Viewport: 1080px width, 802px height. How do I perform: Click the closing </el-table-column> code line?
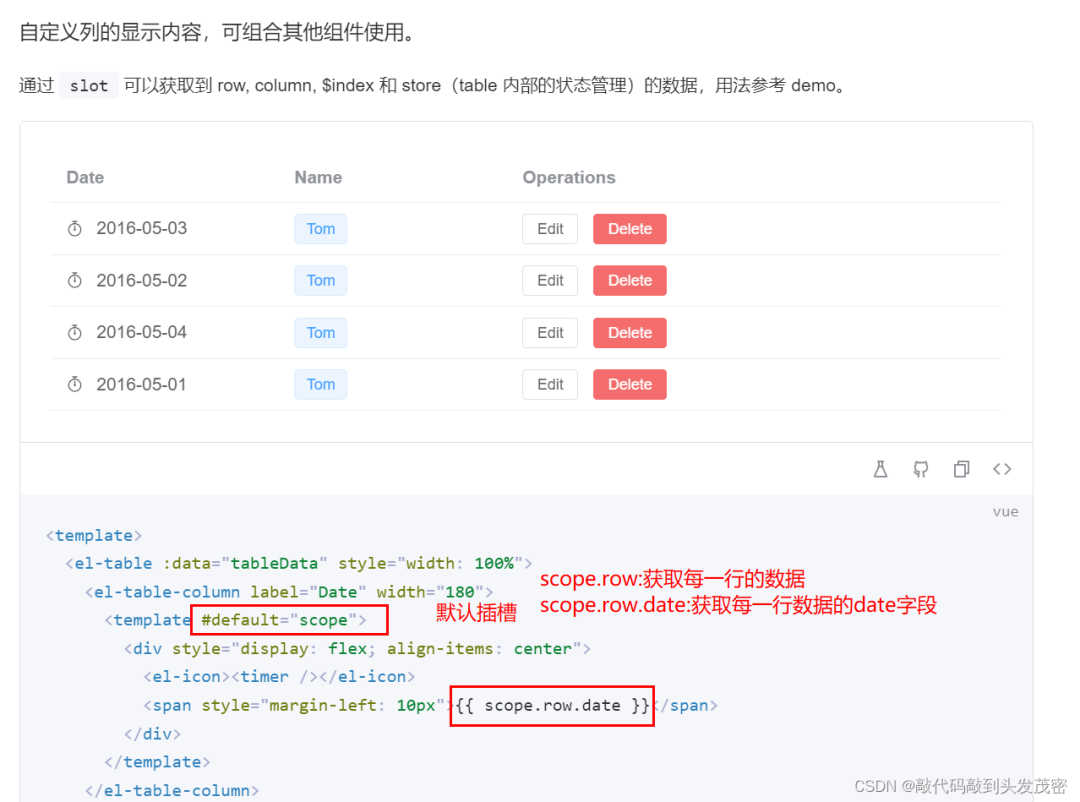point(172,790)
